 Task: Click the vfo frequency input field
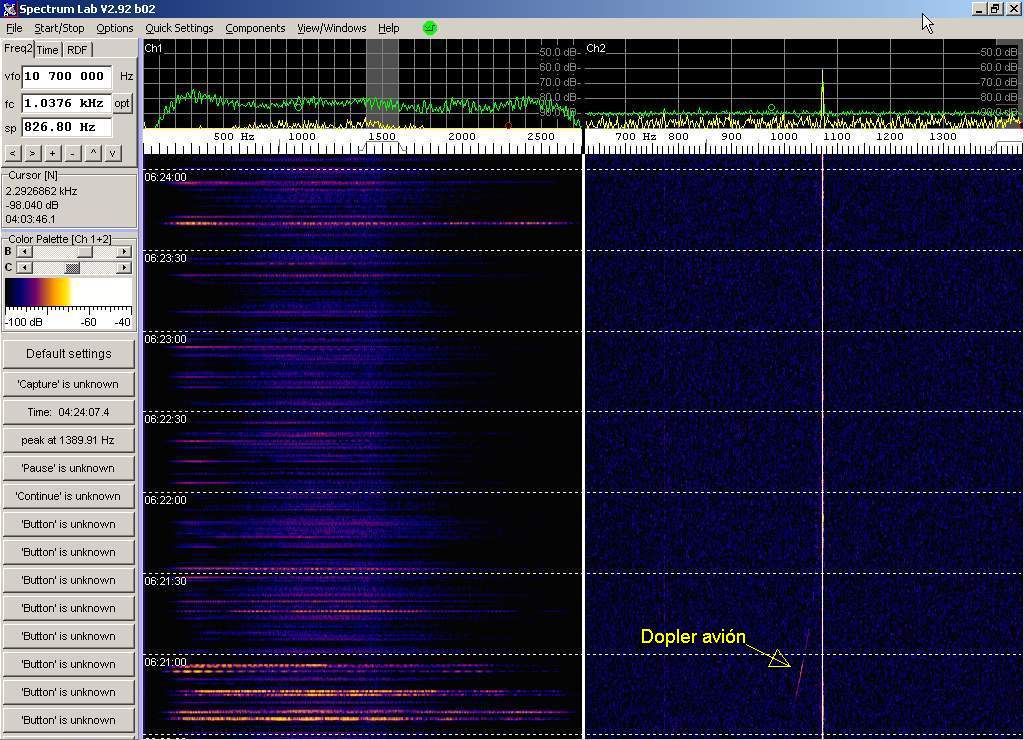(x=66, y=76)
